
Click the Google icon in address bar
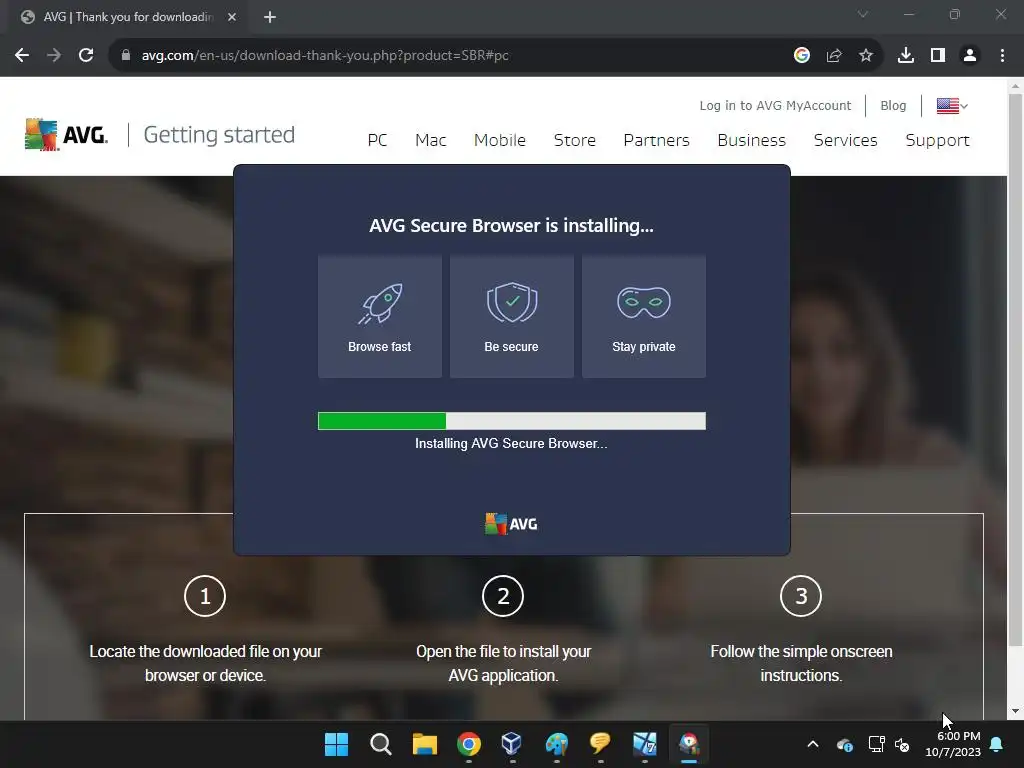(x=801, y=56)
